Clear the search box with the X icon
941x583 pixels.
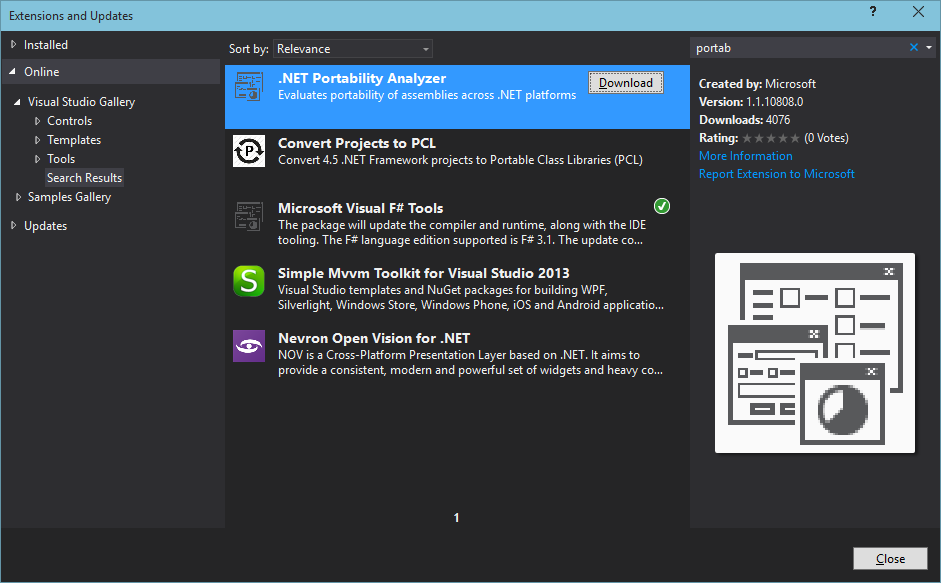click(913, 47)
